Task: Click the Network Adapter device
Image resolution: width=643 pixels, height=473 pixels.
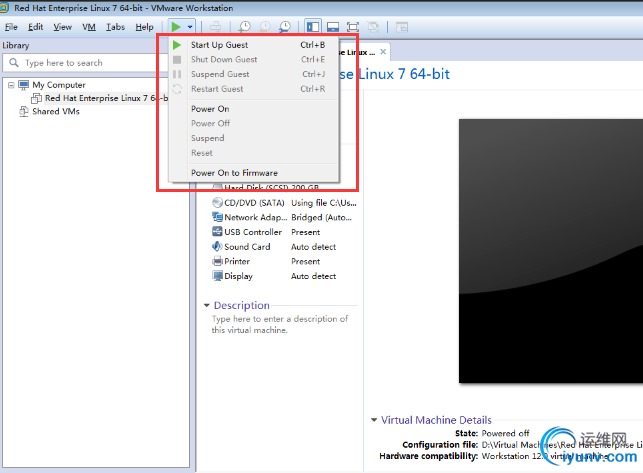Action: pyautogui.click(x=255, y=217)
